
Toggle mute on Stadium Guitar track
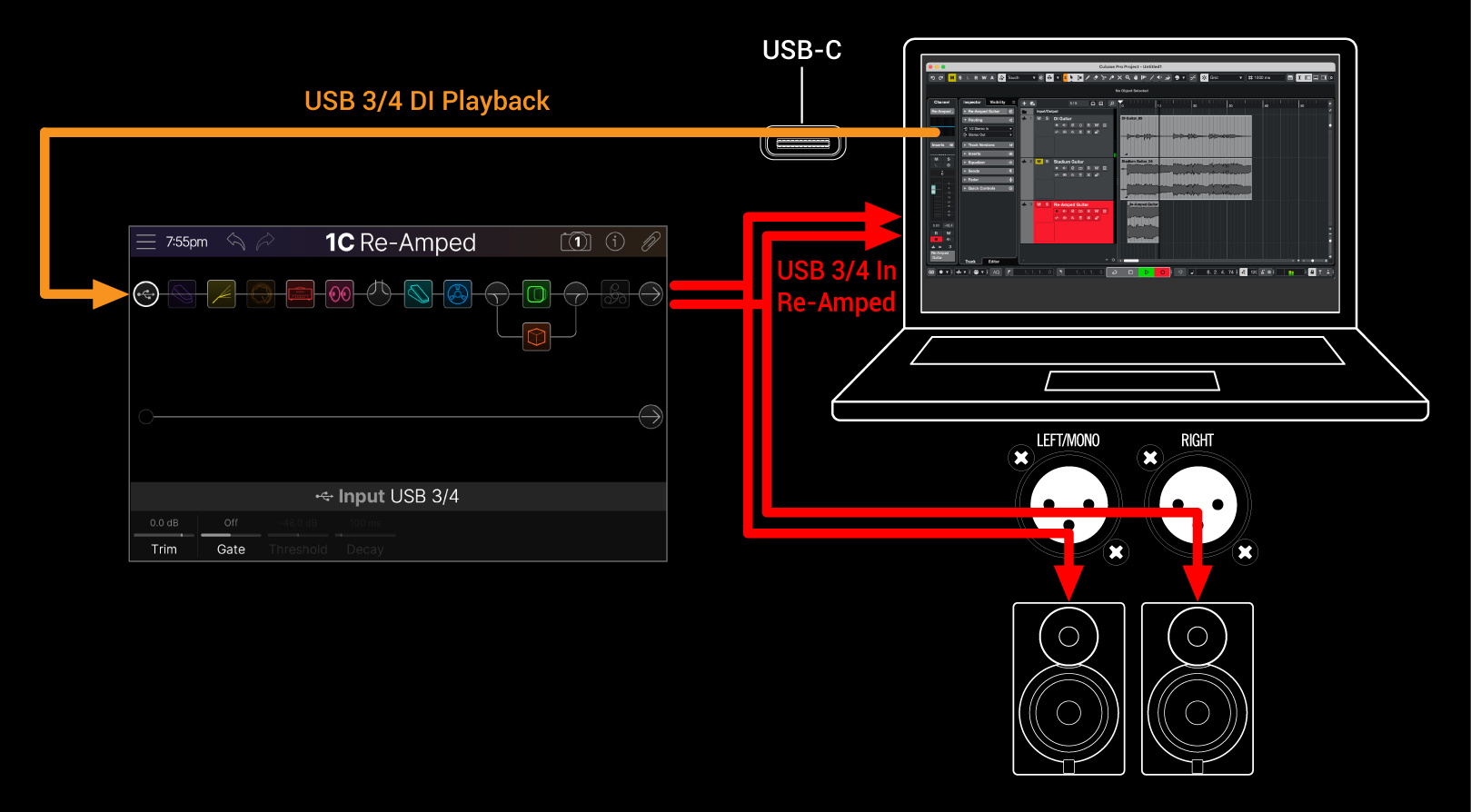1039,162
